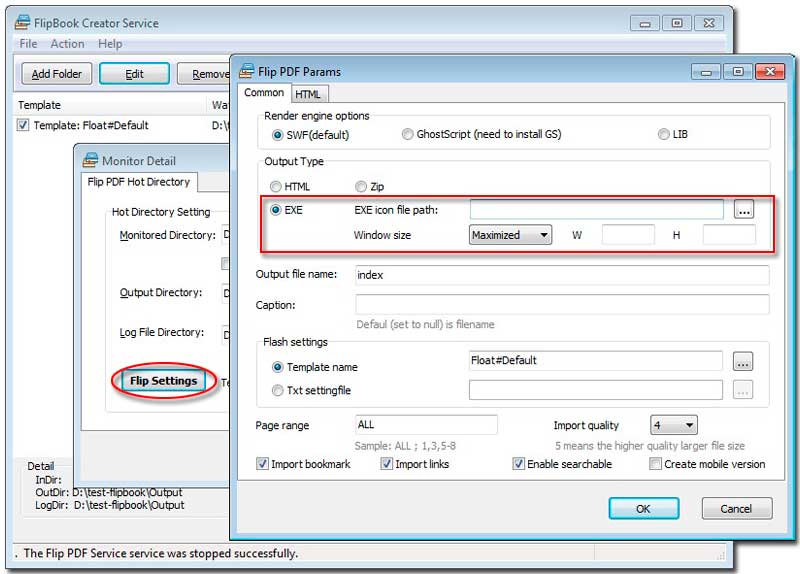Click the FlipBook Creator Service title icon
The width and height of the screenshot is (800, 574).
point(22,22)
